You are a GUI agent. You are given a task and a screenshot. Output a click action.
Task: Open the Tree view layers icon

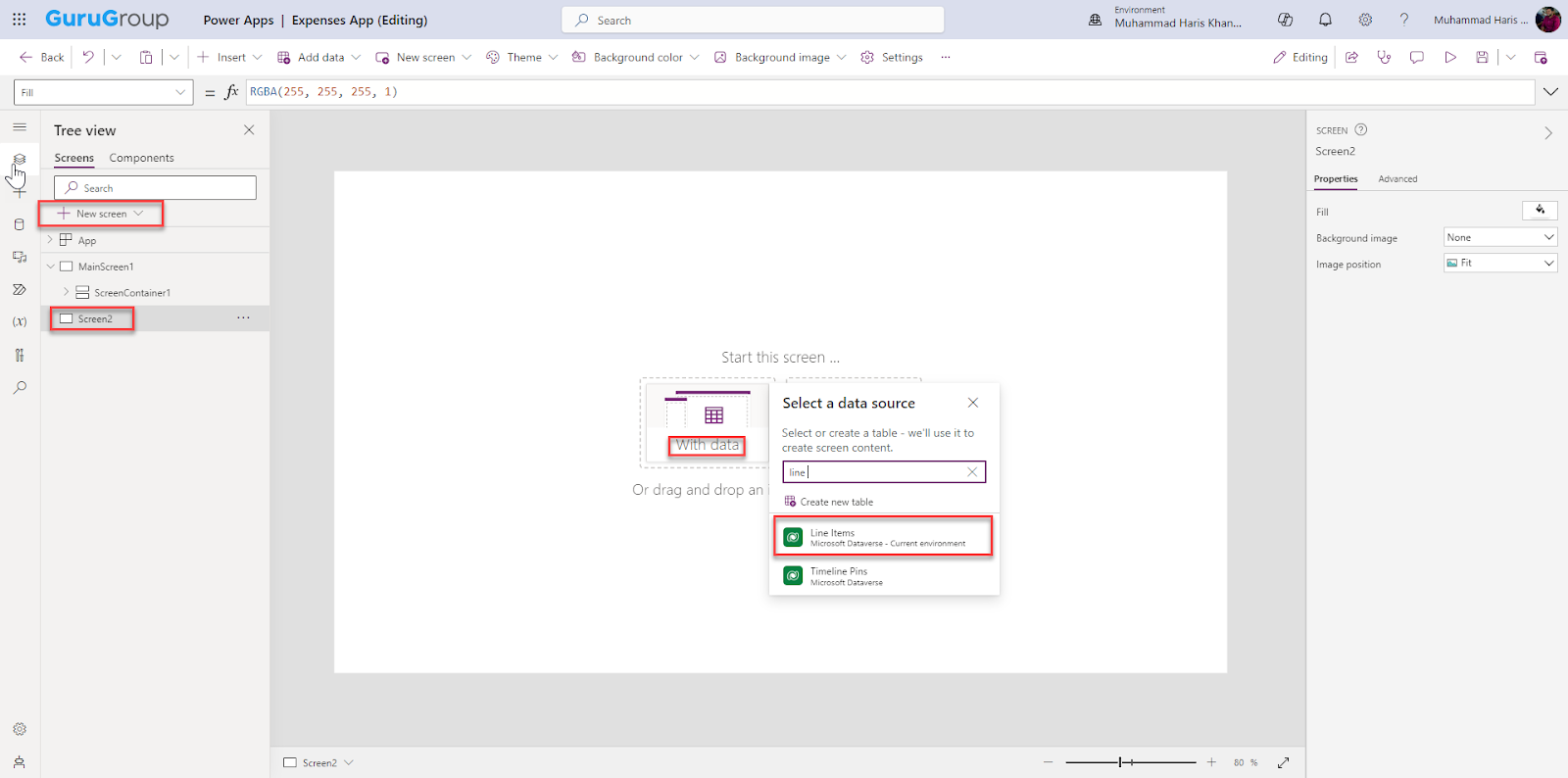[20, 159]
